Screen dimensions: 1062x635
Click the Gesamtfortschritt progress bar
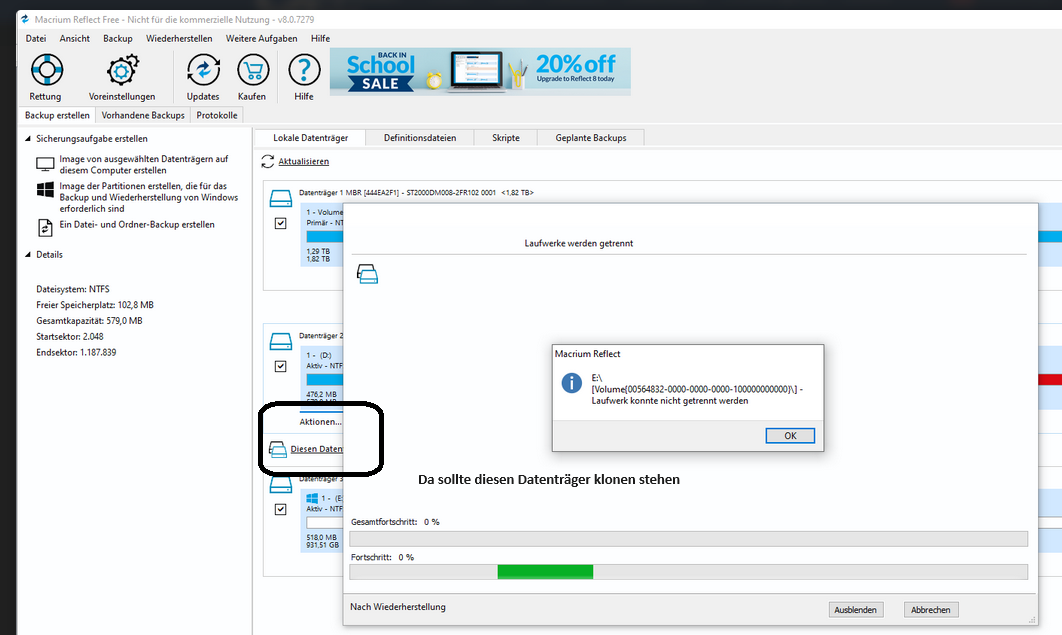click(688, 539)
